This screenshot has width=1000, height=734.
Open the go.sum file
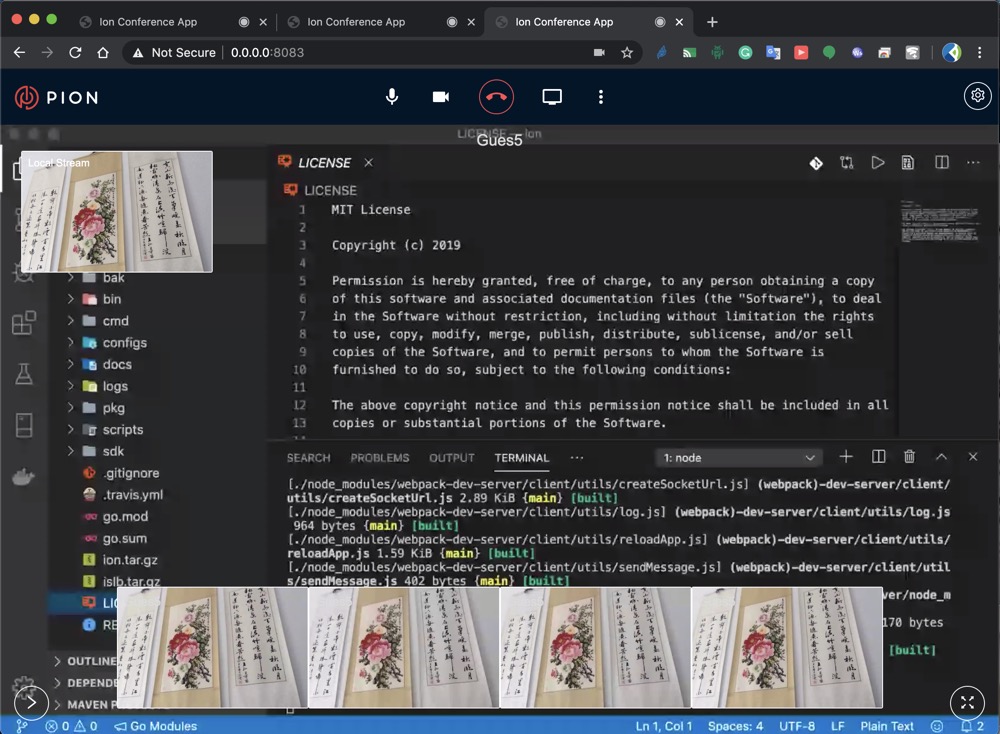124,538
